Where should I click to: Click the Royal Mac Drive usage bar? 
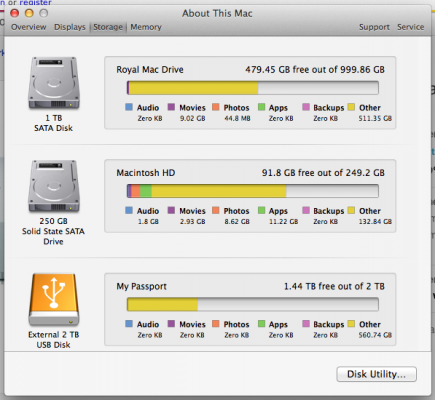point(253,88)
